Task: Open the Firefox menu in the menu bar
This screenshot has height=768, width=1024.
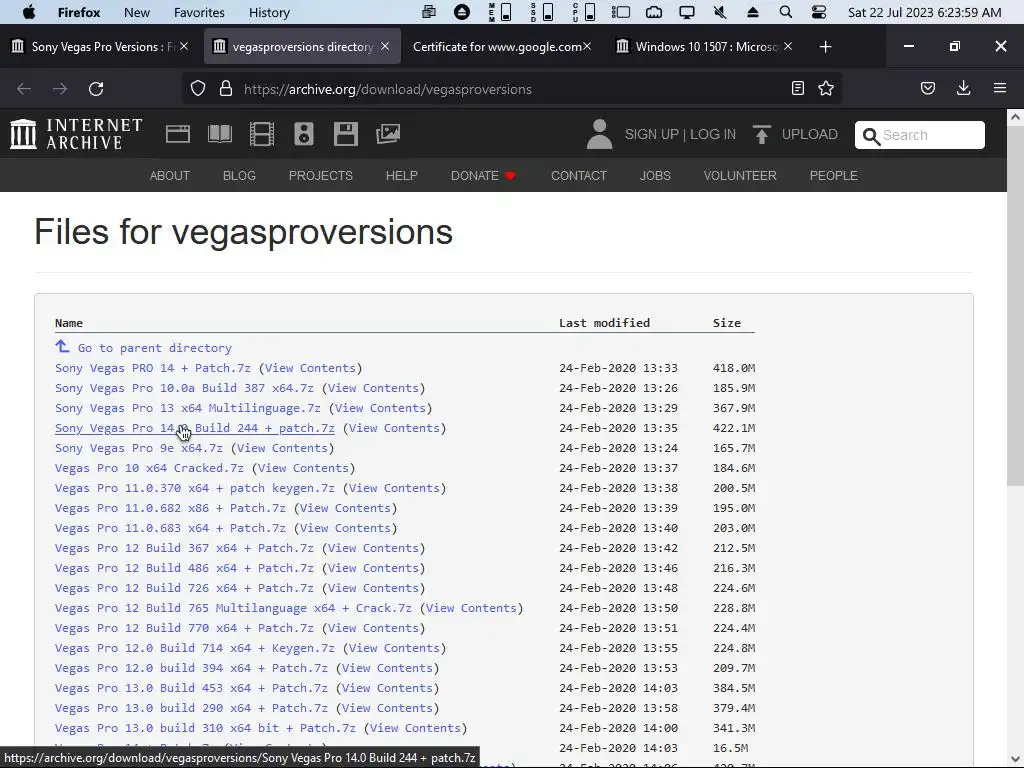Action: [x=78, y=12]
